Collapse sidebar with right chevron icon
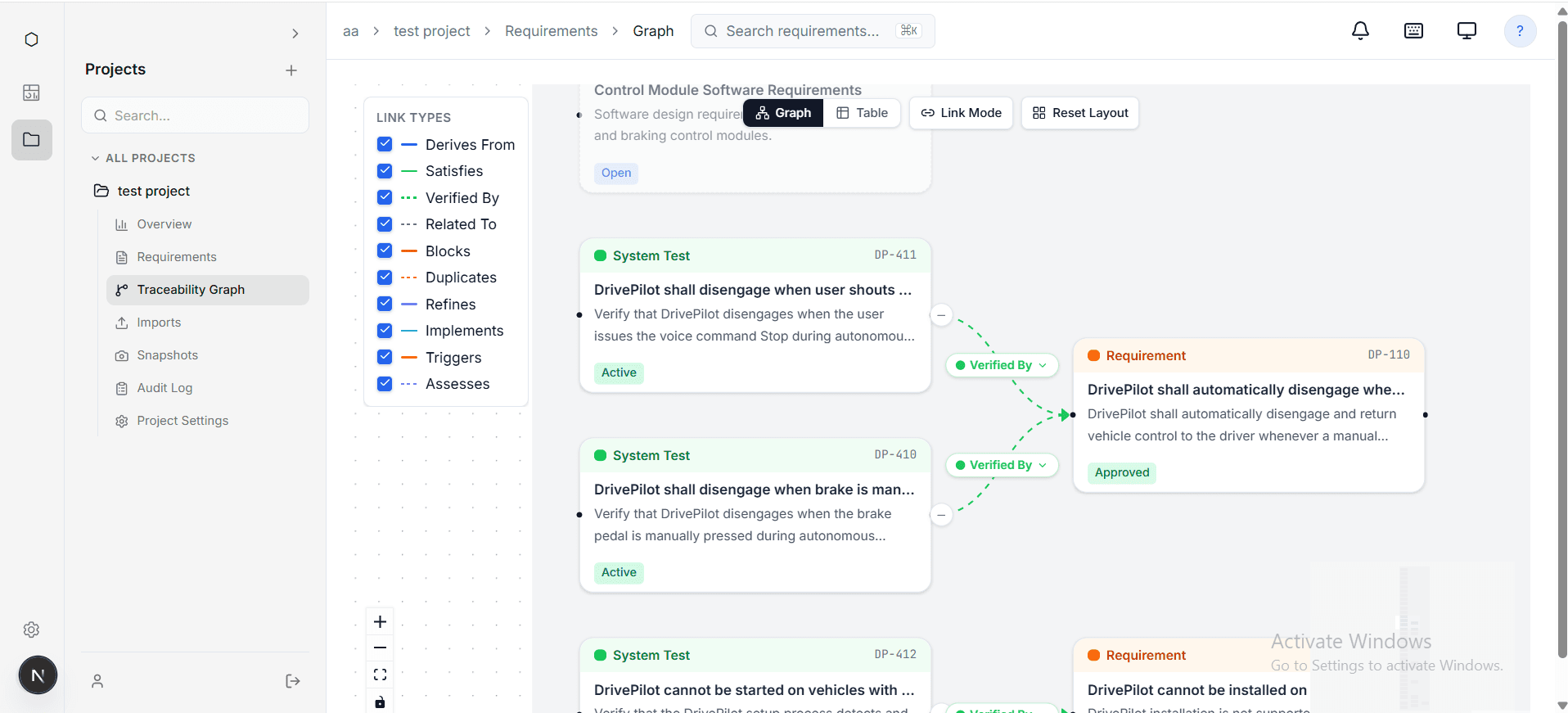This screenshot has width=1568, height=713. pos(295,34)
